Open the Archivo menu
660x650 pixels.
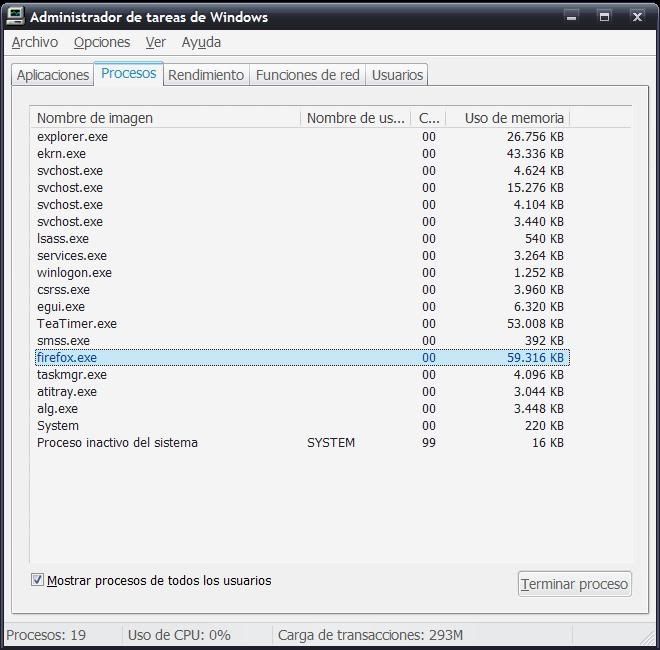[x=35, y=43]
